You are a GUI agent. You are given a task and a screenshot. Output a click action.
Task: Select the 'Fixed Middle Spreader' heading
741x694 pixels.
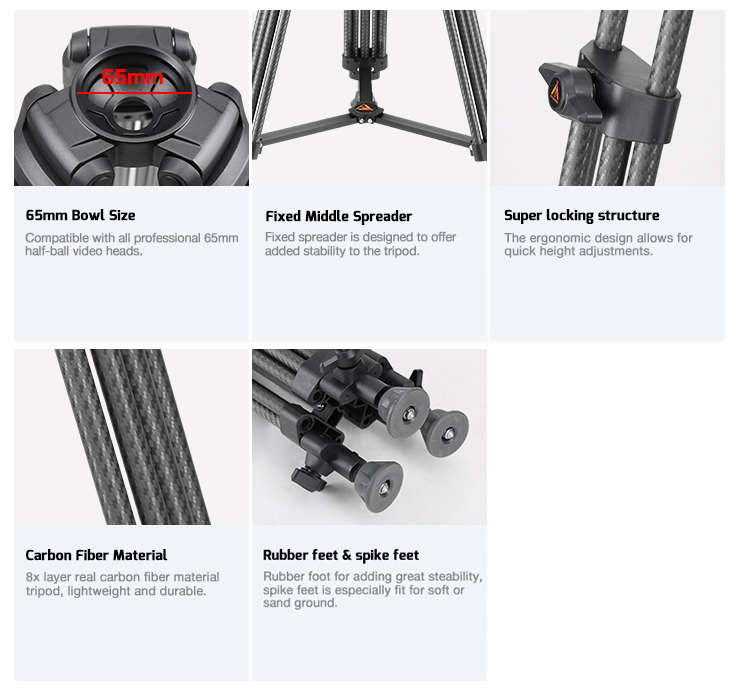(338, 216)
